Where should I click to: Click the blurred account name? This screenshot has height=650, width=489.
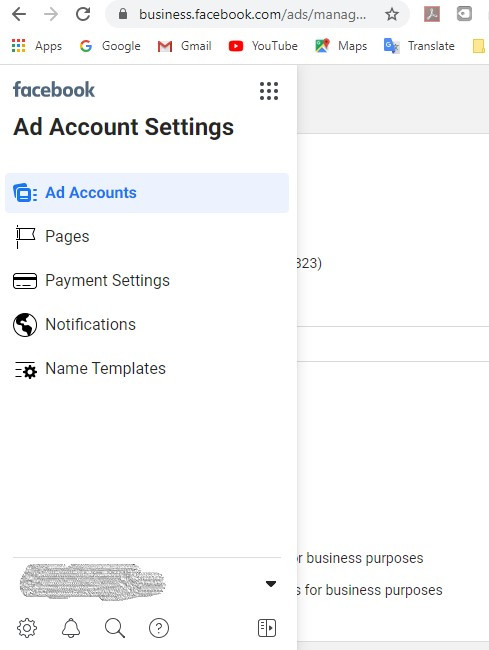click(92, 582)
